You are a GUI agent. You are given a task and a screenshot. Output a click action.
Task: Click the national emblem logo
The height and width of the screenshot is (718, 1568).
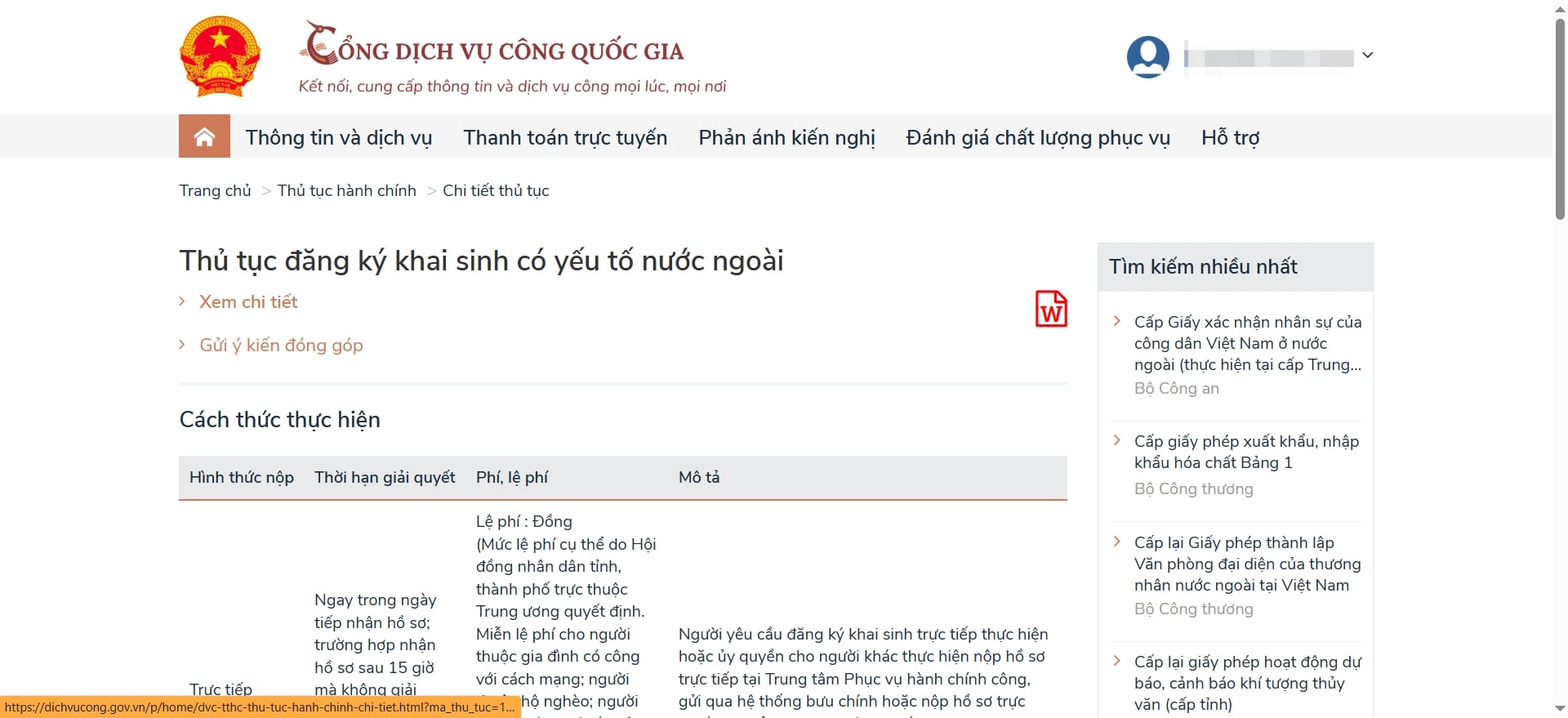pos(220,56)
